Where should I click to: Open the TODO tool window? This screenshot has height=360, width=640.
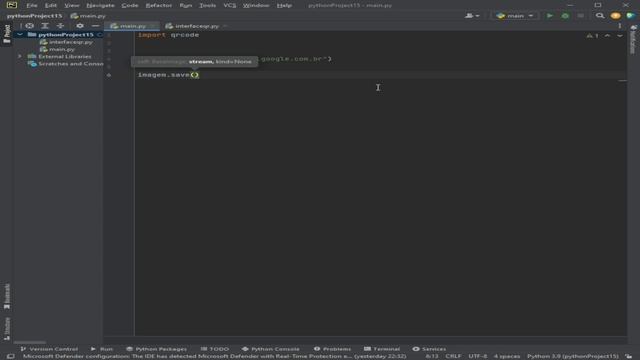[215, 349]
